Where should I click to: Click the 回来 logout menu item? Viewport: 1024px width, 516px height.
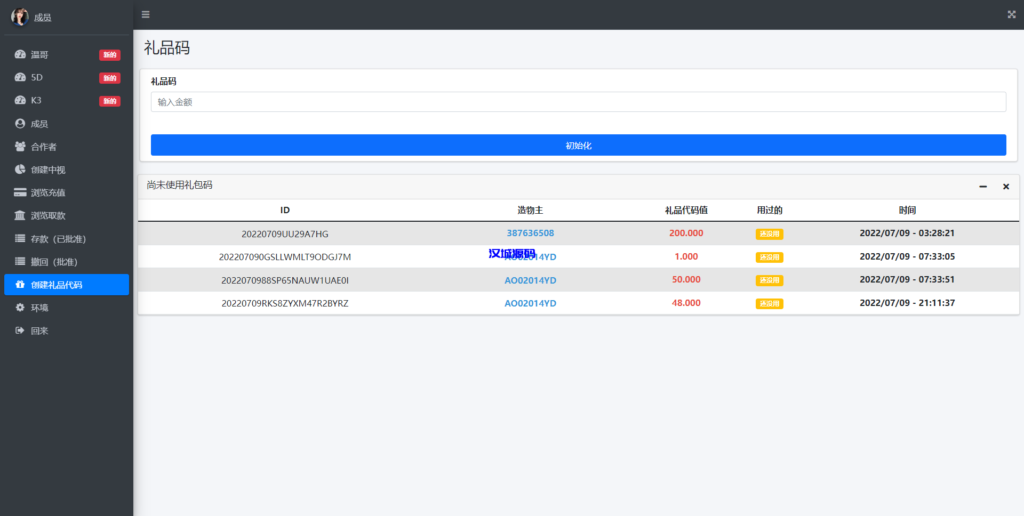click(x=39, y=331)
